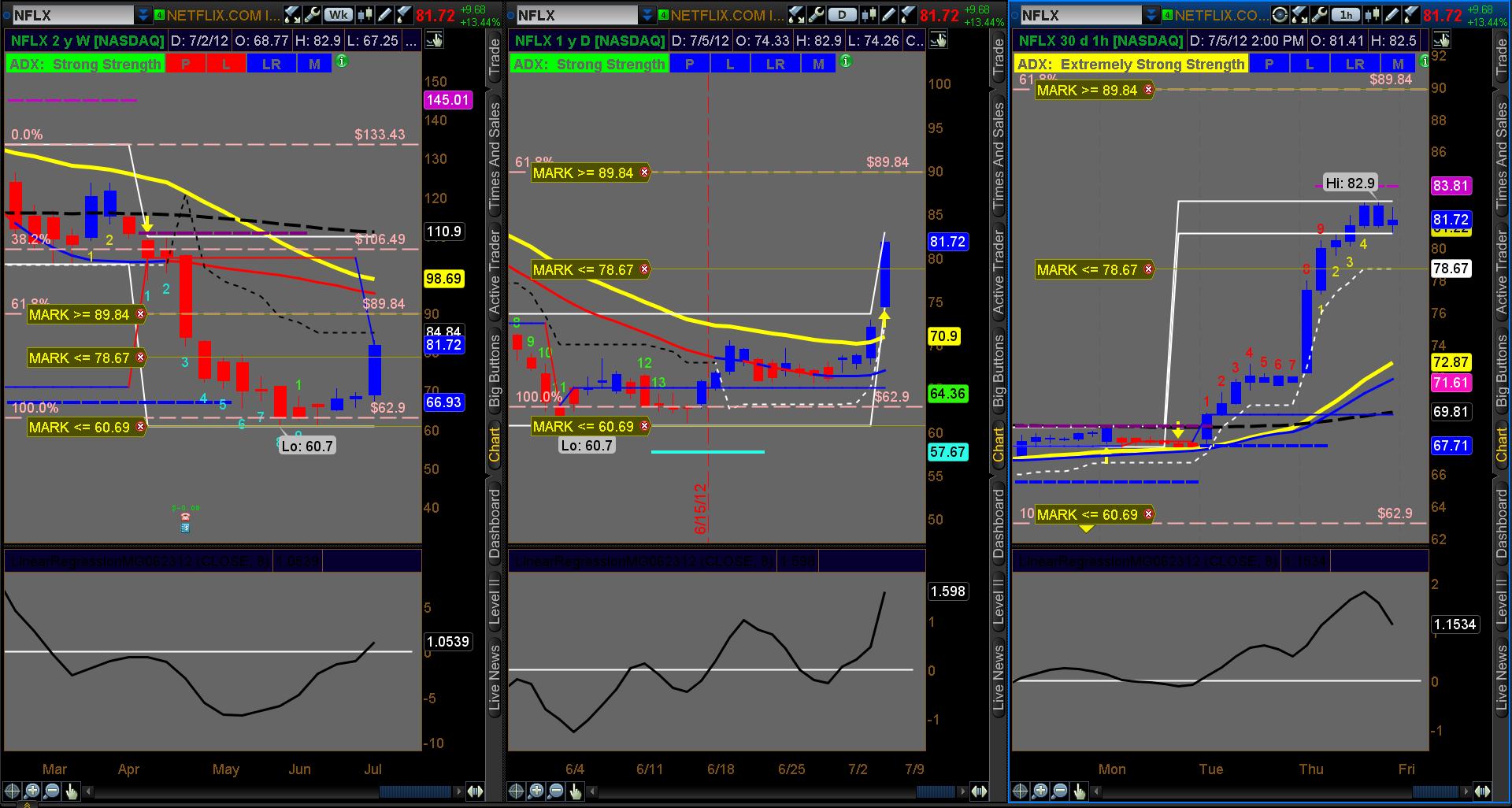
Task: Open D timeframe selector
Action: 843,14
